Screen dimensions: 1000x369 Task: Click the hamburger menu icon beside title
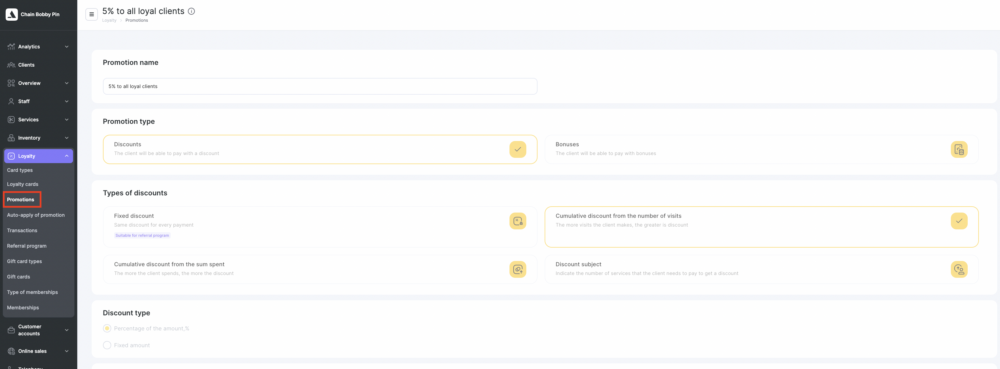click(x=91, y=14)
